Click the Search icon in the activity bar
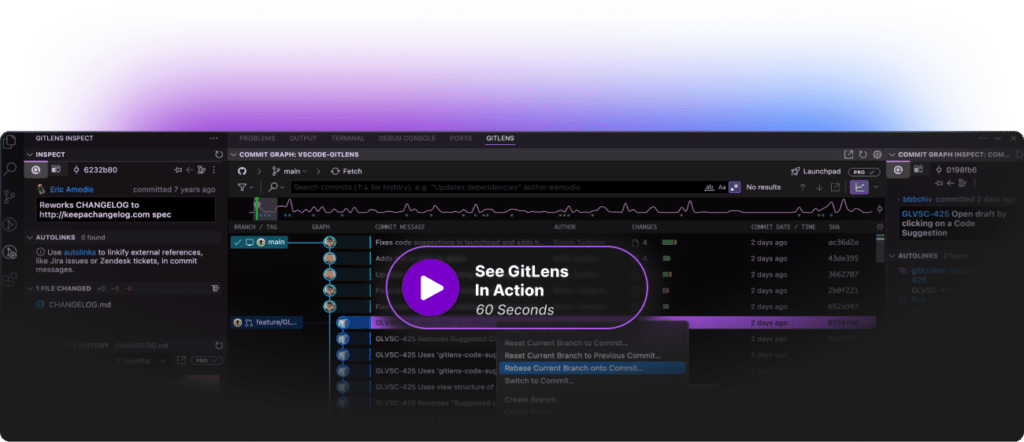 click(10, 169)
